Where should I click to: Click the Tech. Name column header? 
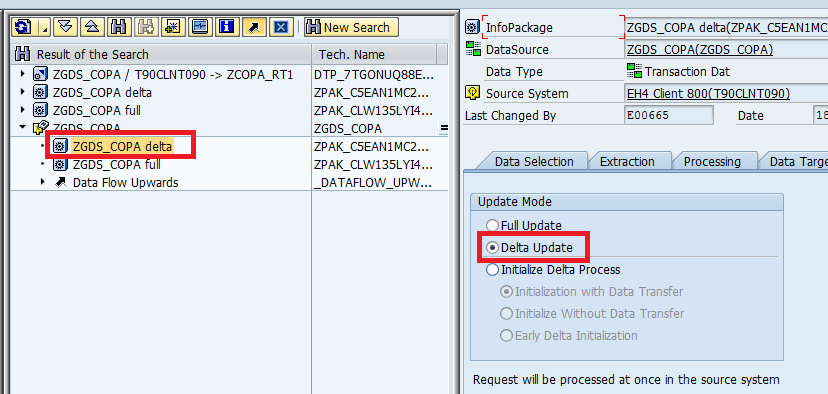tap(374, 54)
